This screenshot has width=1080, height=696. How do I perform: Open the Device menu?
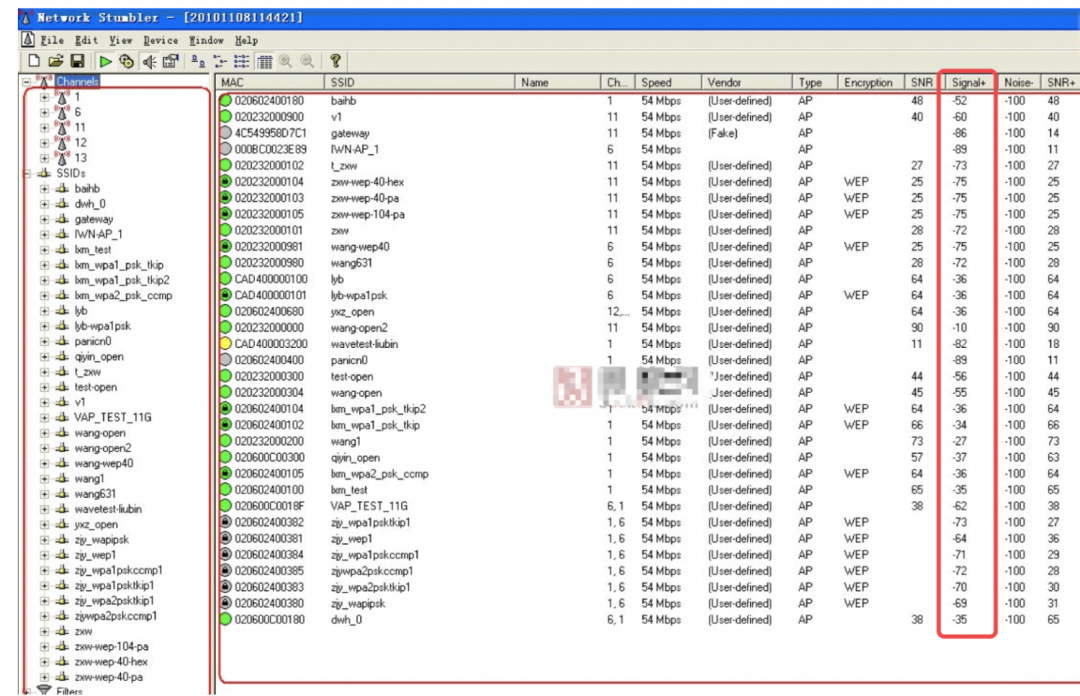pyautogui.click(x=160, y=40)
